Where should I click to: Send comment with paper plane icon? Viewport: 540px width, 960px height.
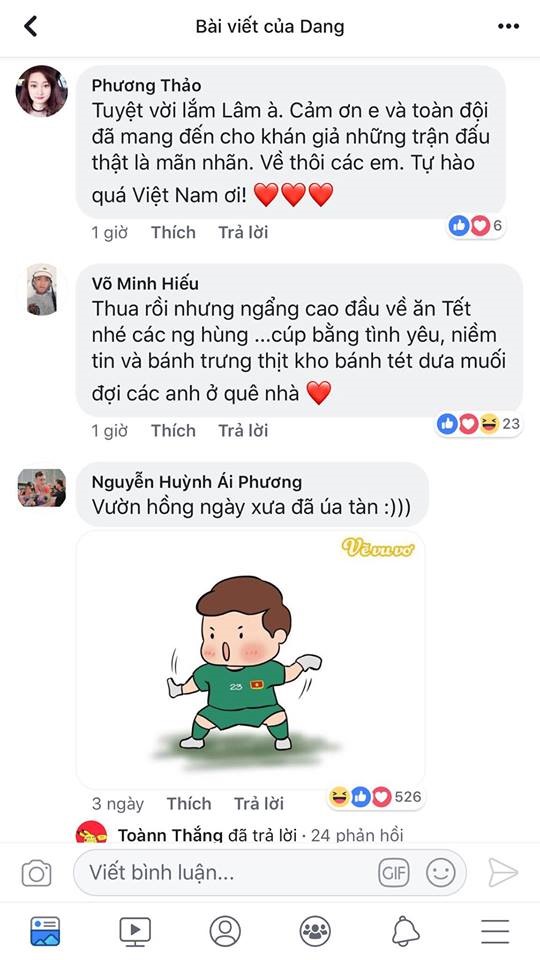[x=503, y=872]
